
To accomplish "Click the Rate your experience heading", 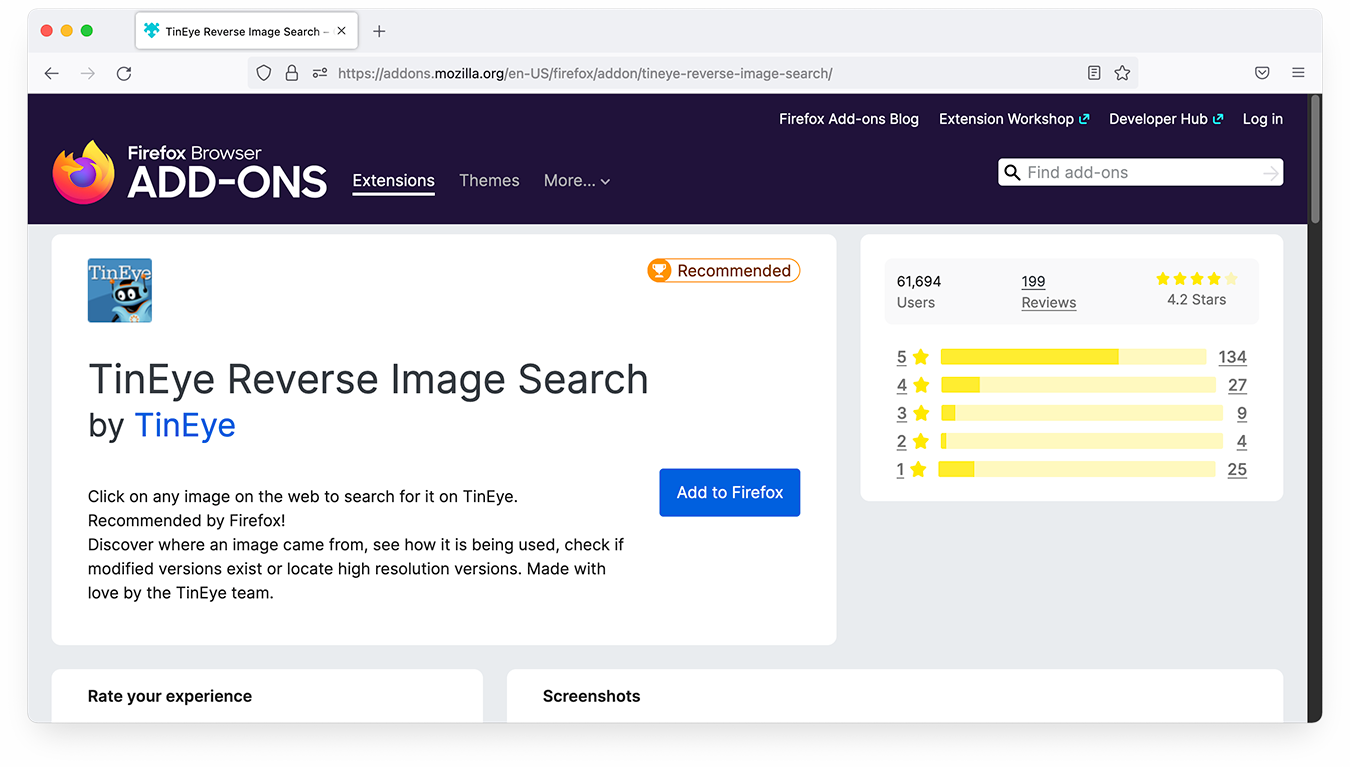I will [170, 696].
